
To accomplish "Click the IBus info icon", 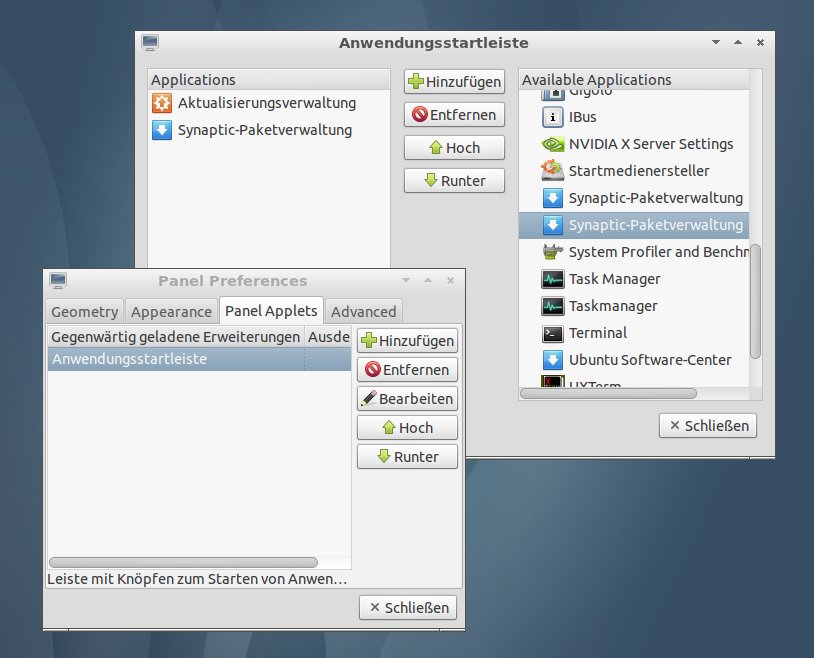I will pos(552,117).
